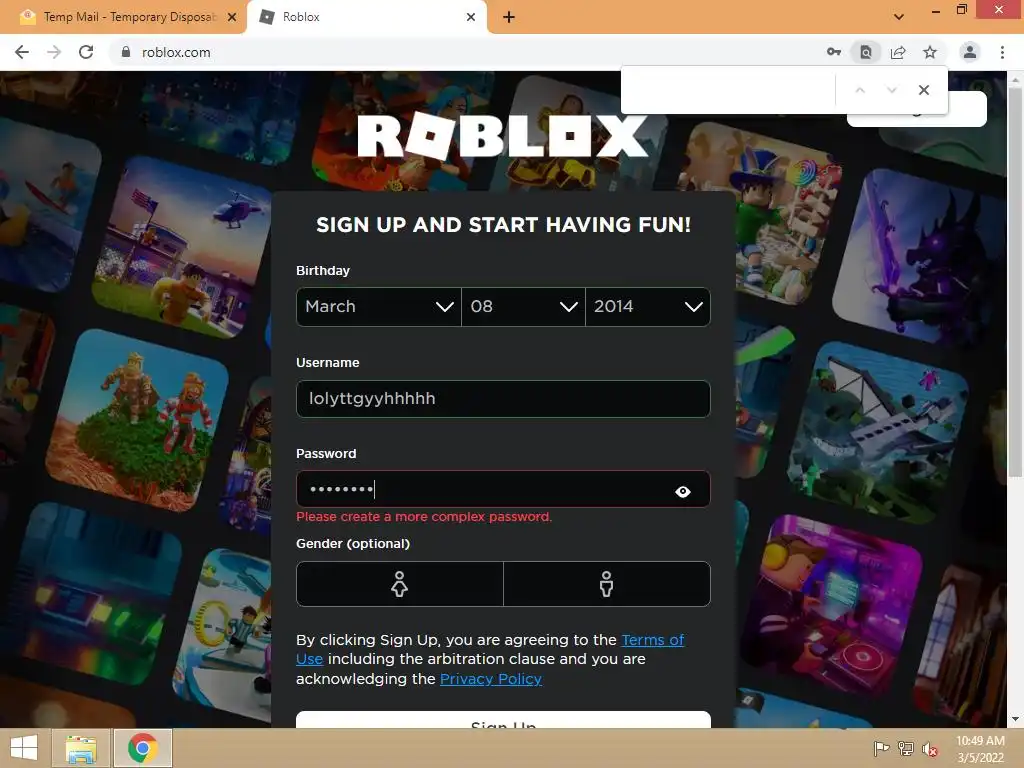Click the sign-up heading text
1024x768 pixels.
click(x=503, y=225)
